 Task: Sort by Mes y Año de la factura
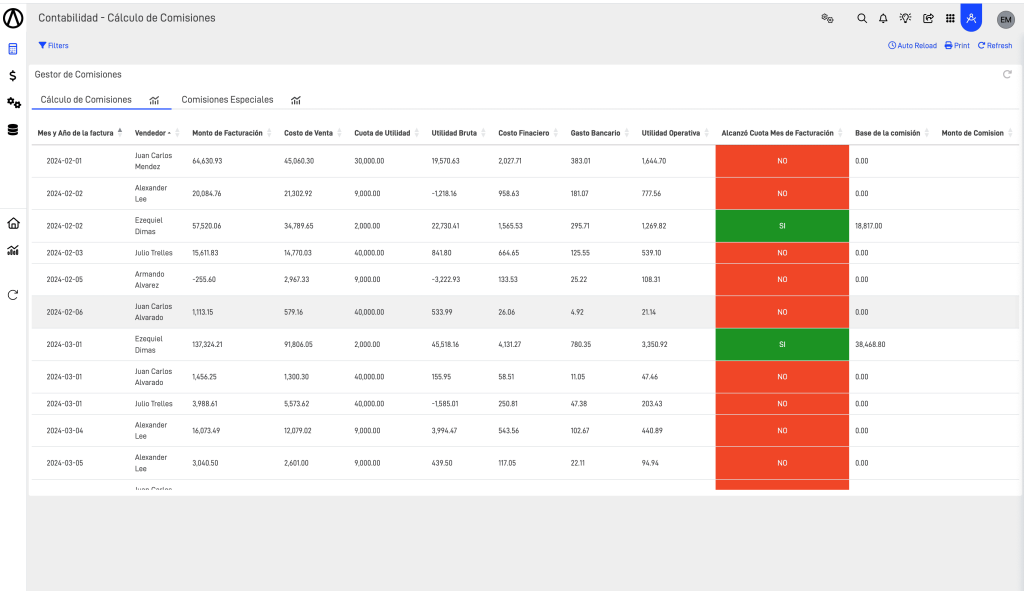click(x=76, y=133)
